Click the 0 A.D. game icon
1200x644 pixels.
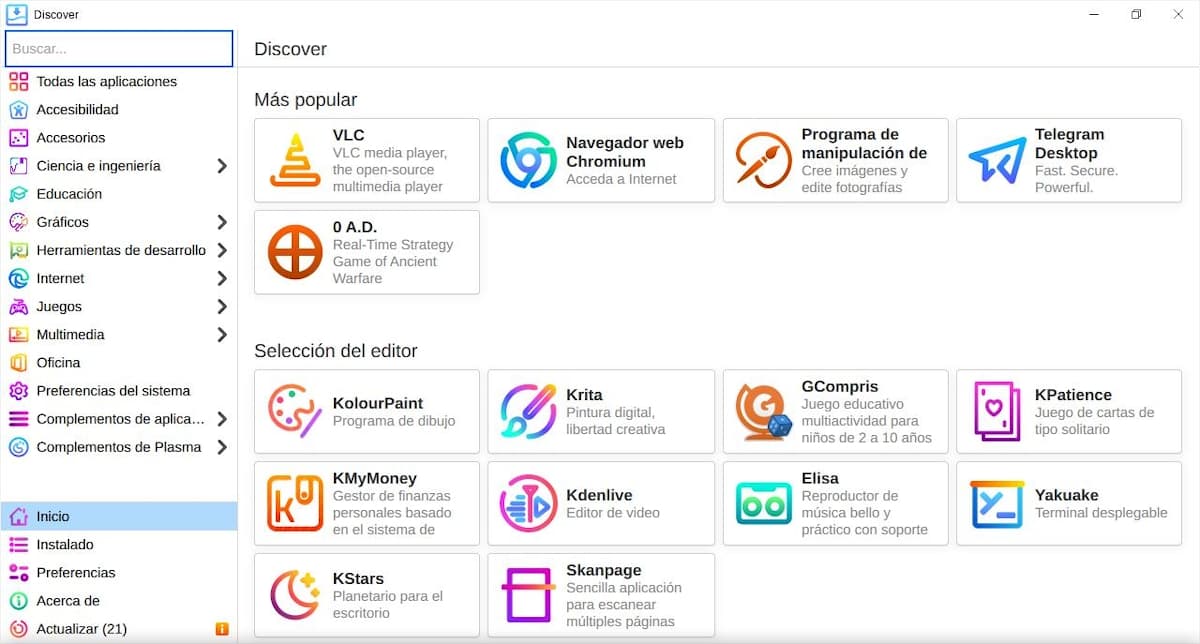click(295, 252)
